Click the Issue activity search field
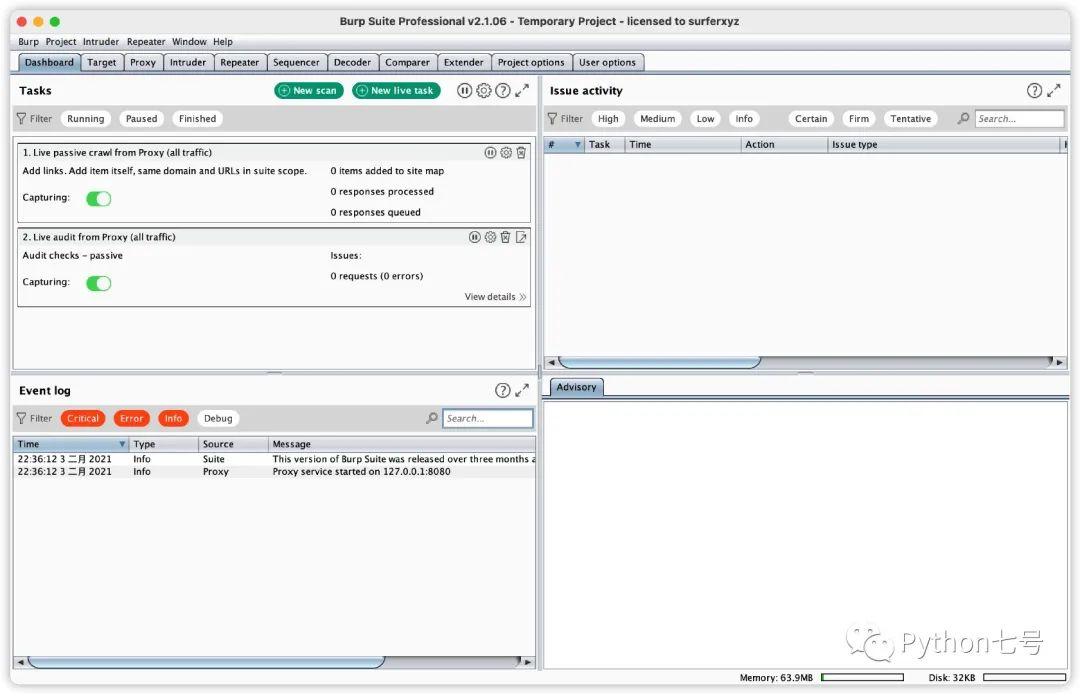Screen dimensions: 1080x694 1019,118
